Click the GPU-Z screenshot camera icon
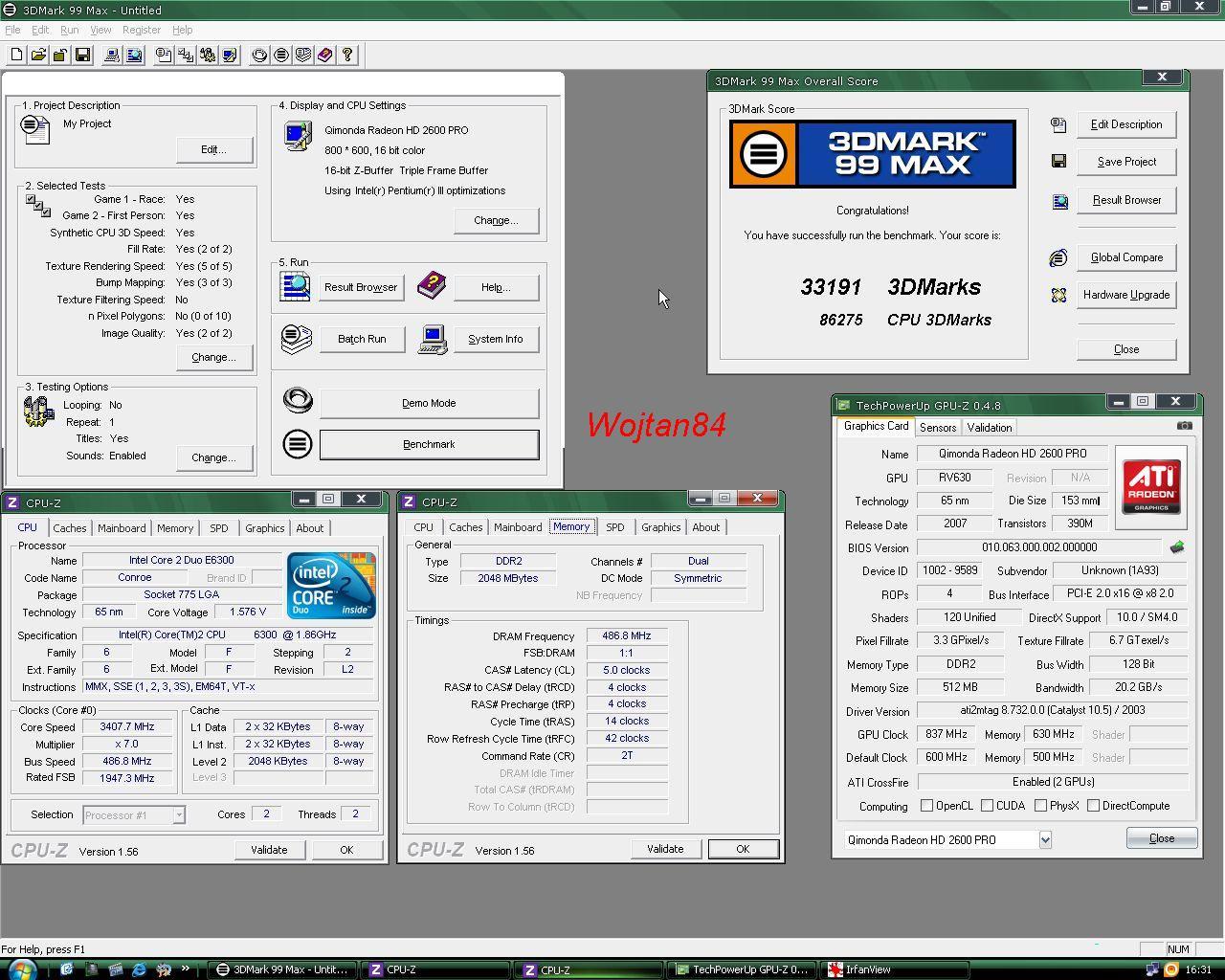 1184,426
